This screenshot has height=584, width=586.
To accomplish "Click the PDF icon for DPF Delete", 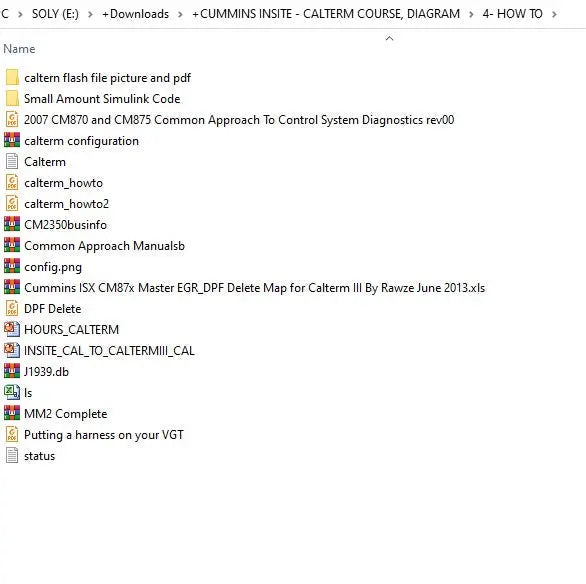I will 12,309.
